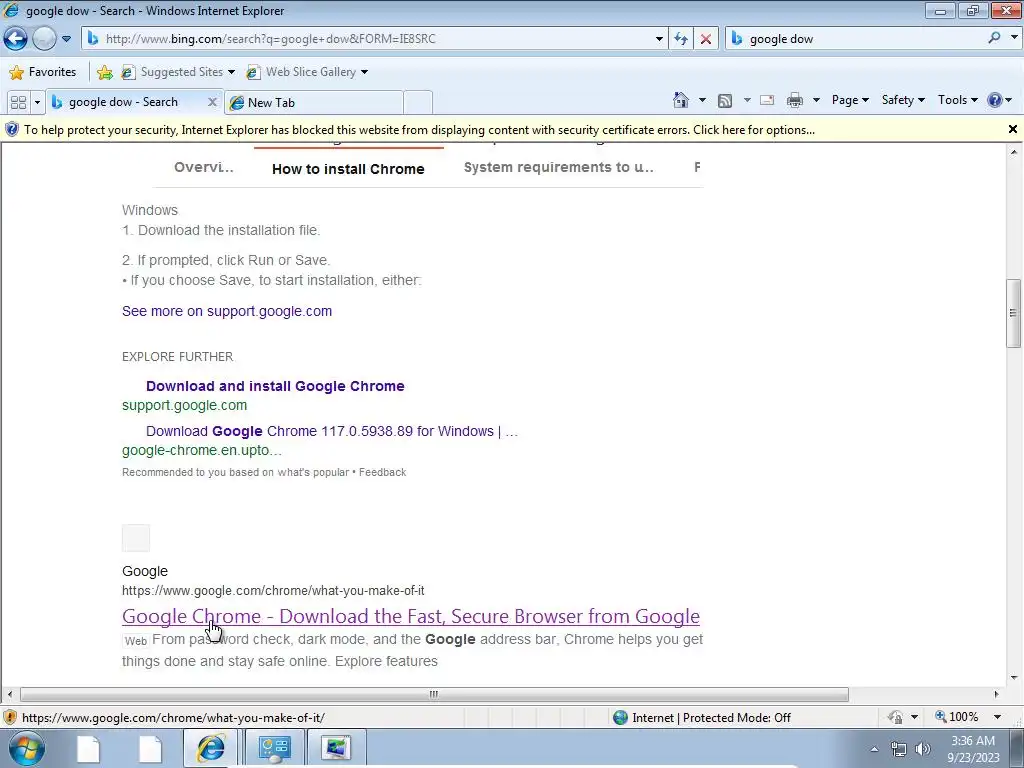Click Internet Protected Mode Off status
1024x768 pixels.
coord(702,718)
